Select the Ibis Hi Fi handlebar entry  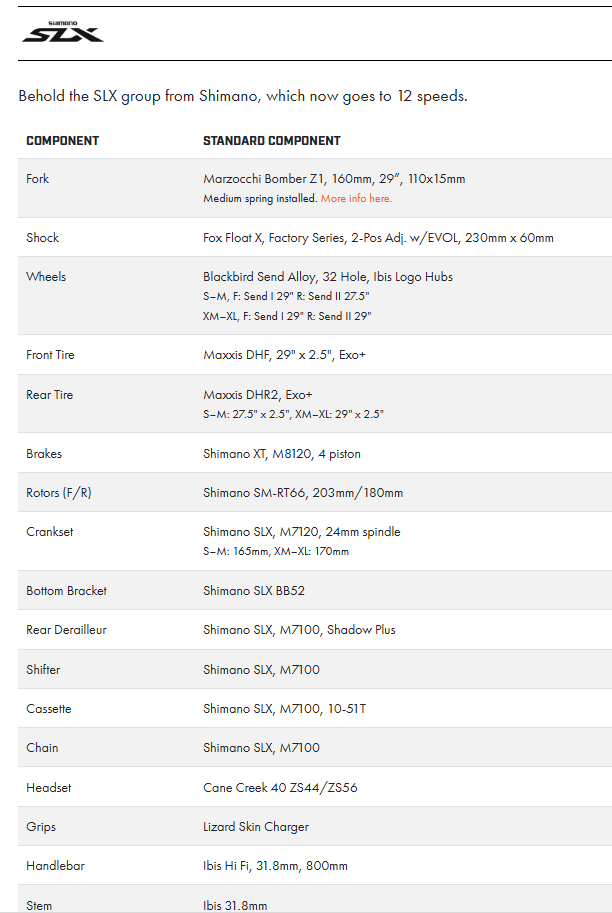pos(275,866)
